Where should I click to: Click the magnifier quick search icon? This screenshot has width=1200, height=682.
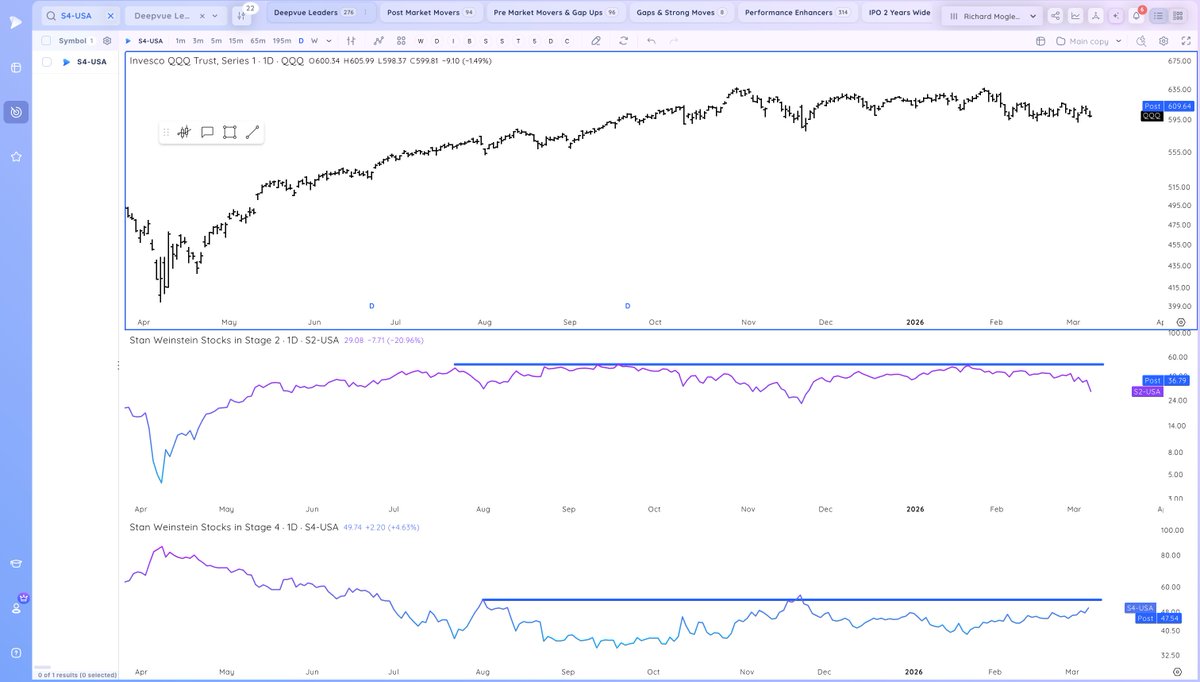[1142, 41]
